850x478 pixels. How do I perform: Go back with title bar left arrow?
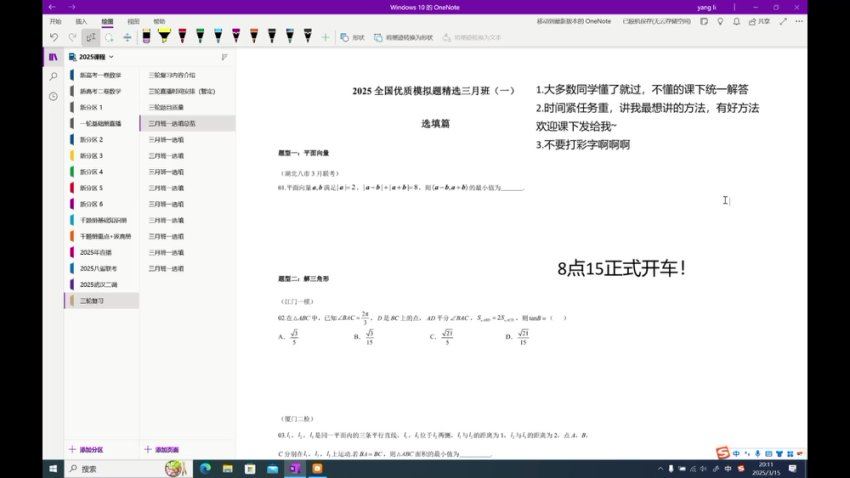(51, 7)
